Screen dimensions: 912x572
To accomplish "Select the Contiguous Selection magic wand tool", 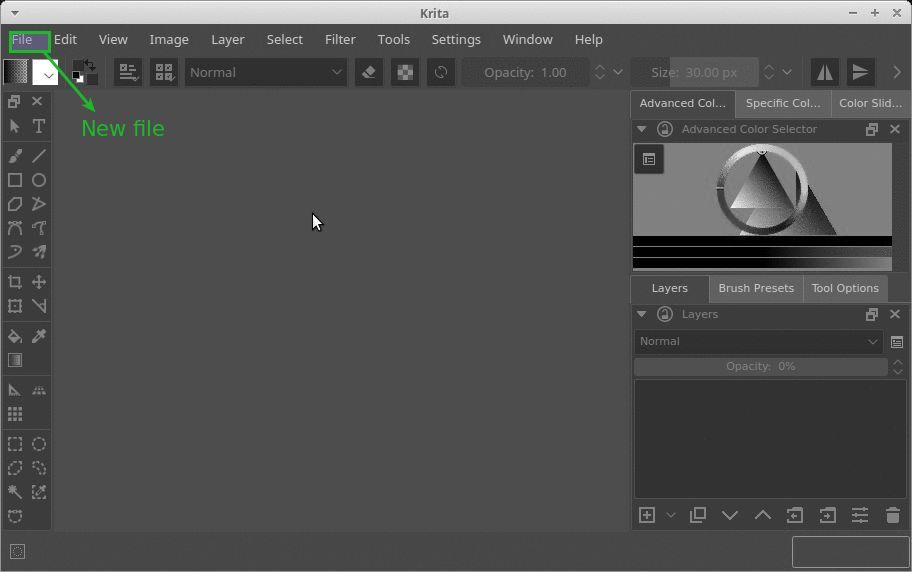I will (x=15, y=492).
